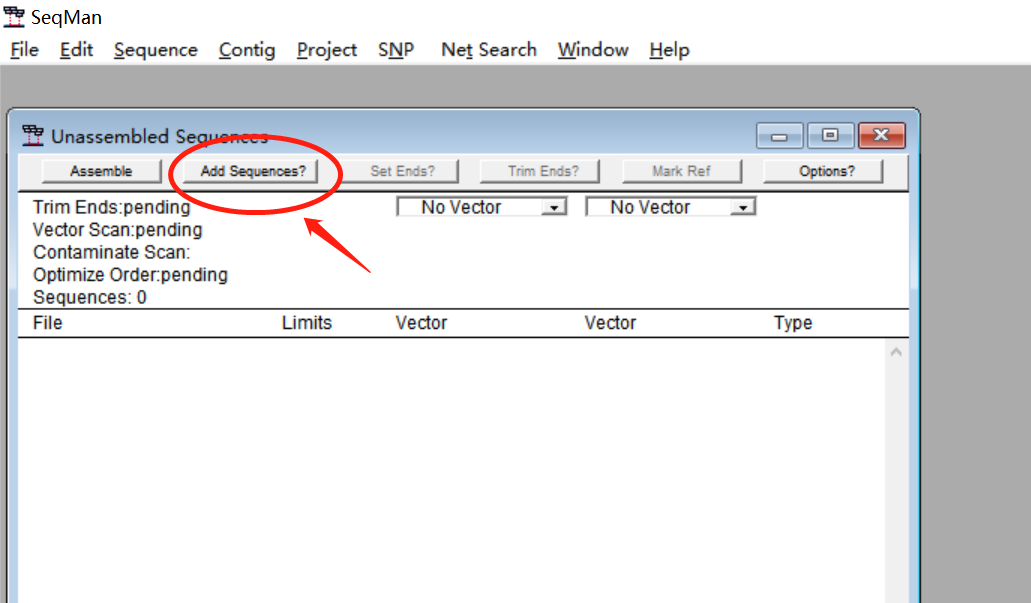Image resolution: width=1031 pixels, height=603 pixels.
Task: Open the Project menu
Action: [x=326, y=50]
